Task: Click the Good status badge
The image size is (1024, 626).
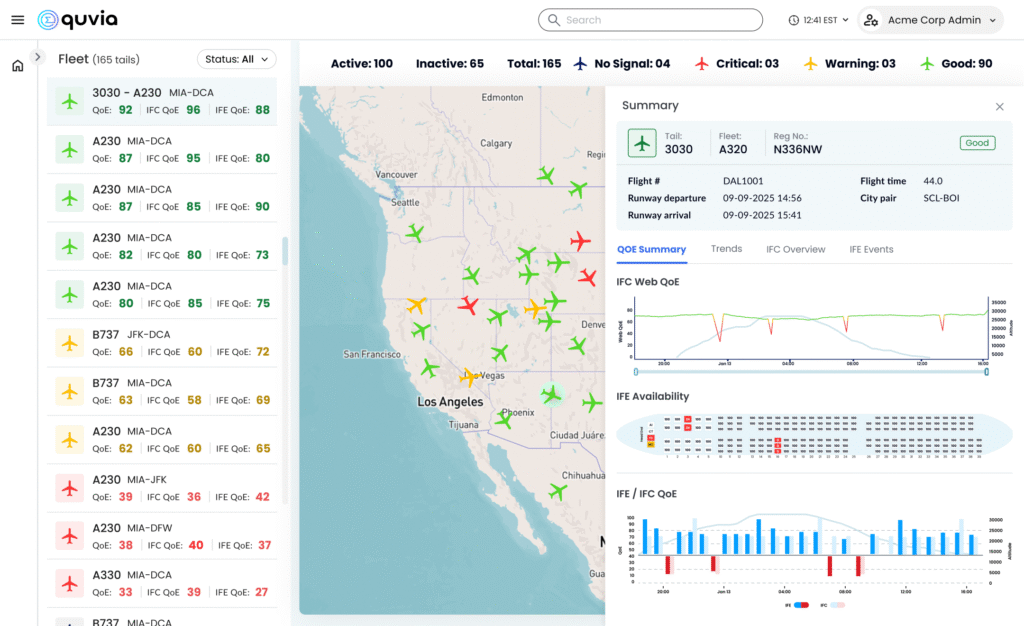Action: tap(977, 143)
